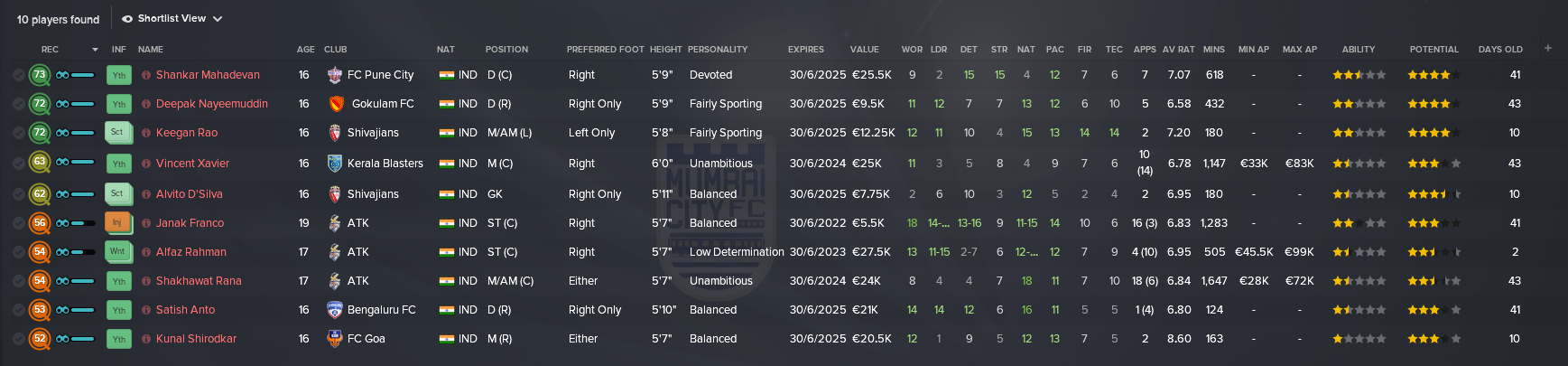Click the FC Pune City club badge
Viewport: 1568px width, 366px height.
point(335,75)
